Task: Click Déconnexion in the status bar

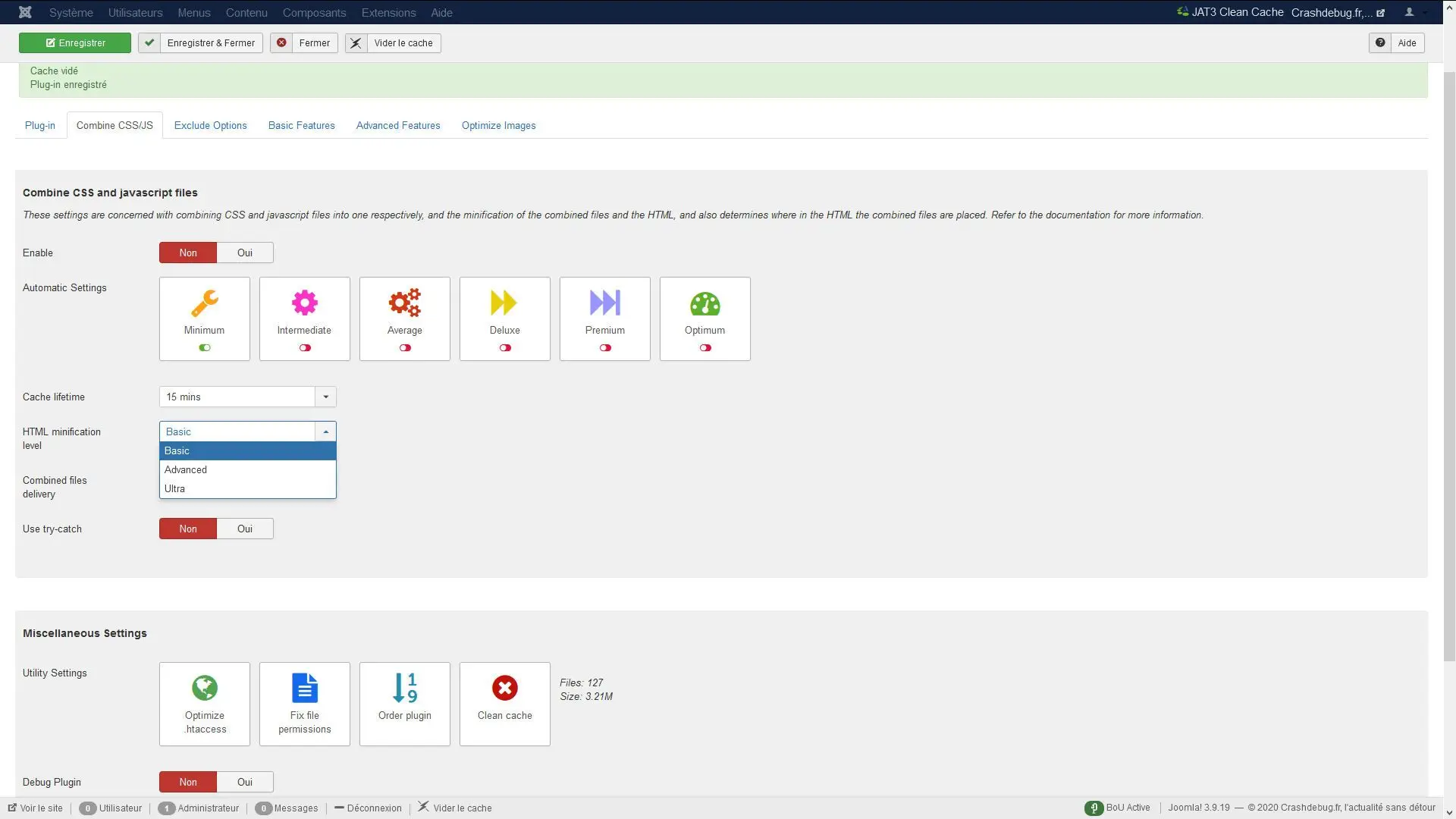Action: 369,808
